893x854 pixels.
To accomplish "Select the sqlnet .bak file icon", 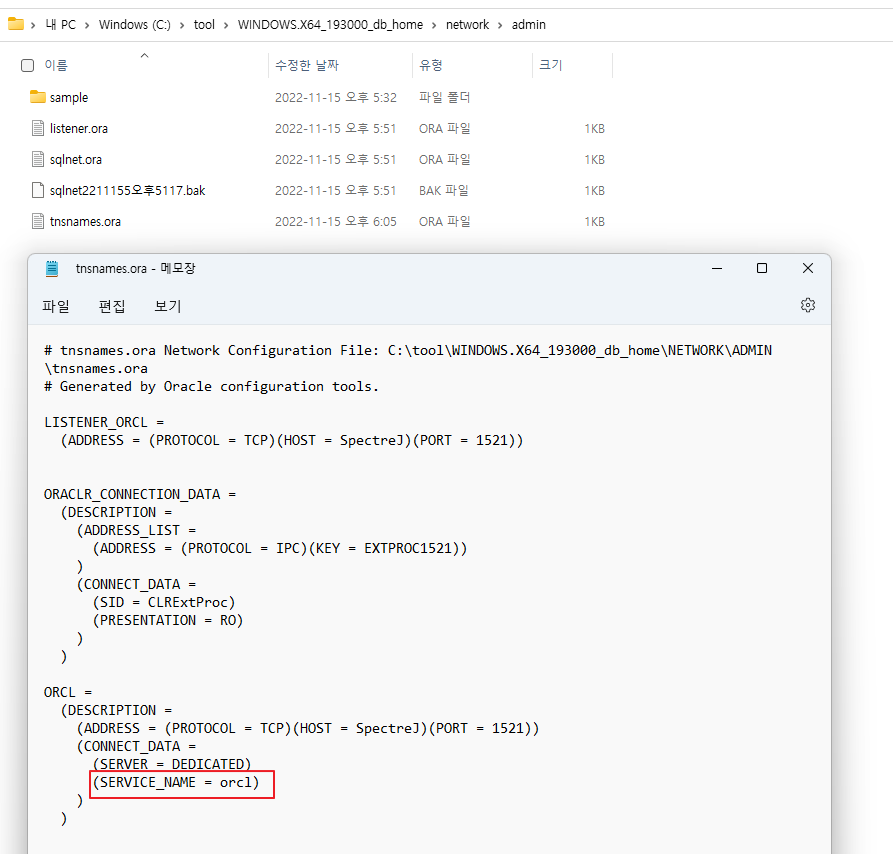I will point(38,190).
